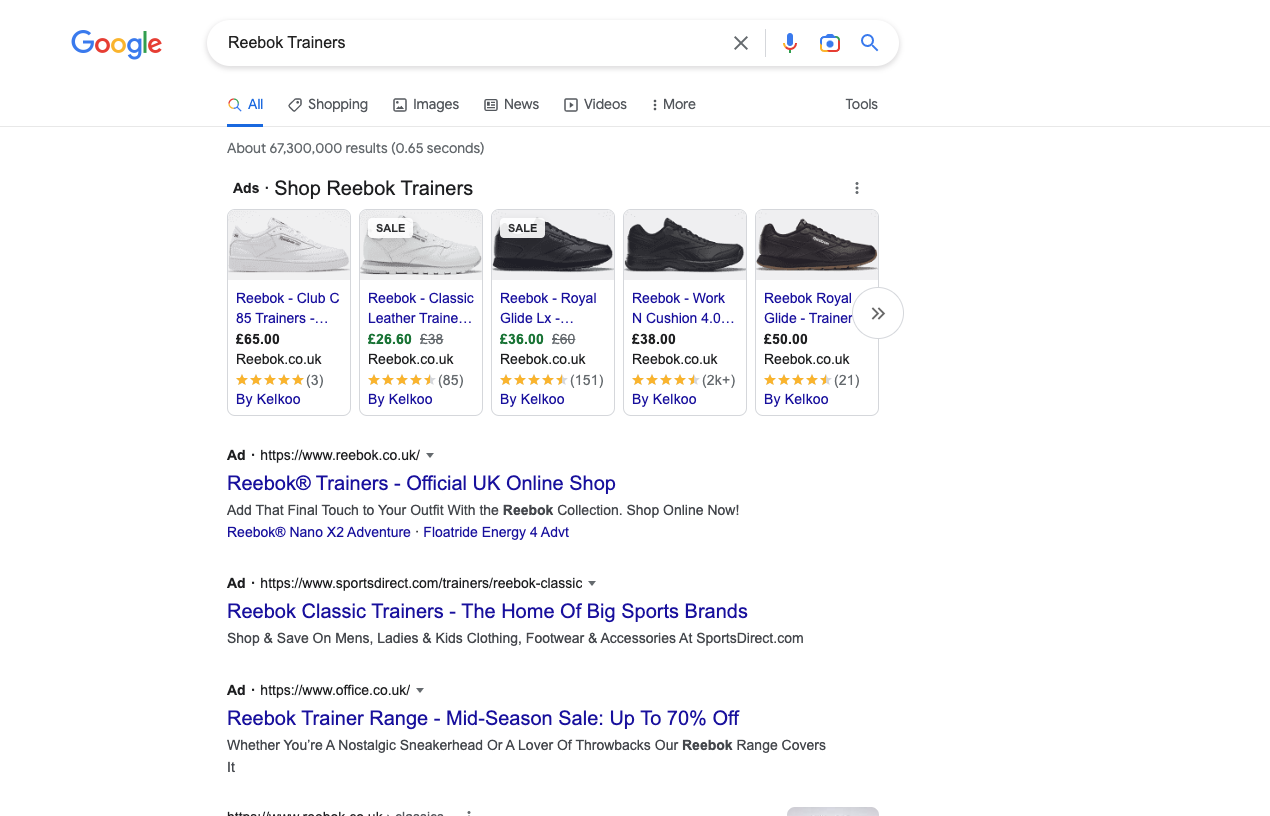Open the Reebok - Classic Leather Trainers link
1270x816 pixels.
point(421,308)
